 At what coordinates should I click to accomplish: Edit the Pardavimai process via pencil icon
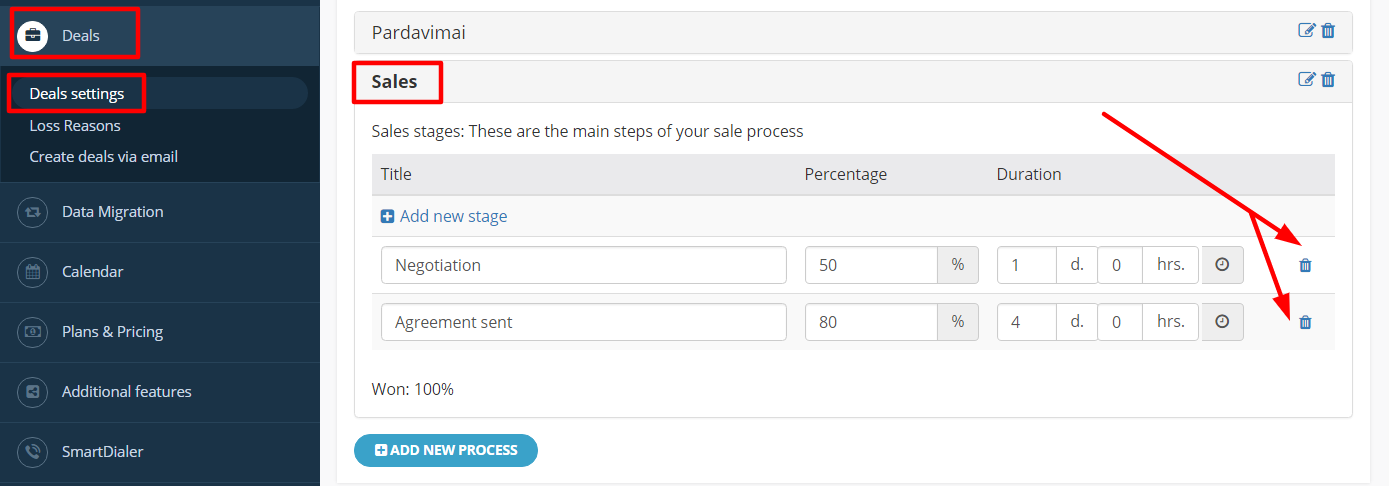(1306, 30)
